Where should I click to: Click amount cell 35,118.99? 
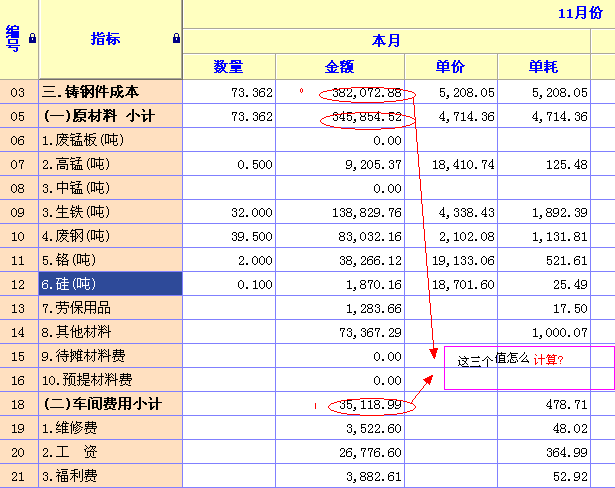pos(340,404)
